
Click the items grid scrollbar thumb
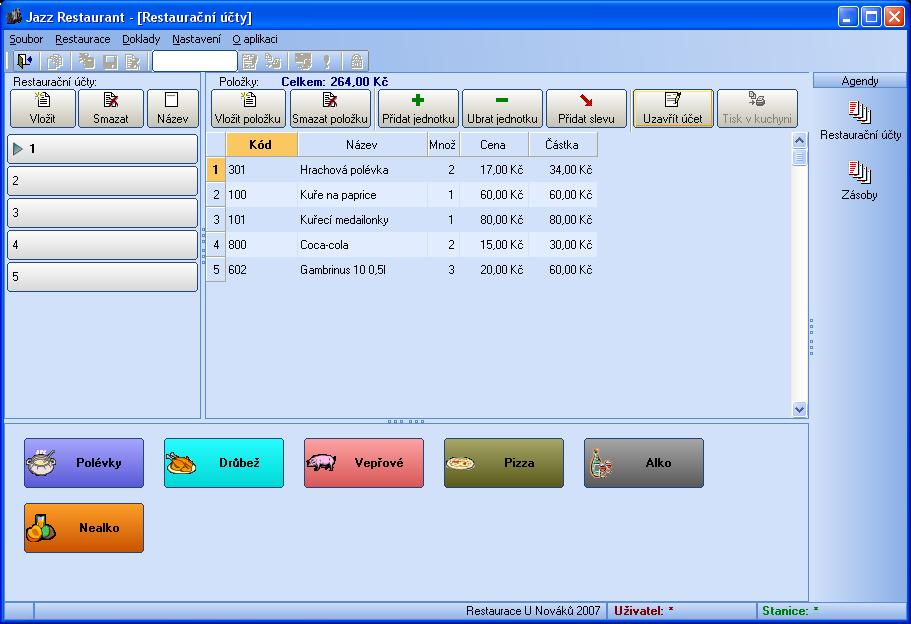pyautogui.click(x=799, y=157)
